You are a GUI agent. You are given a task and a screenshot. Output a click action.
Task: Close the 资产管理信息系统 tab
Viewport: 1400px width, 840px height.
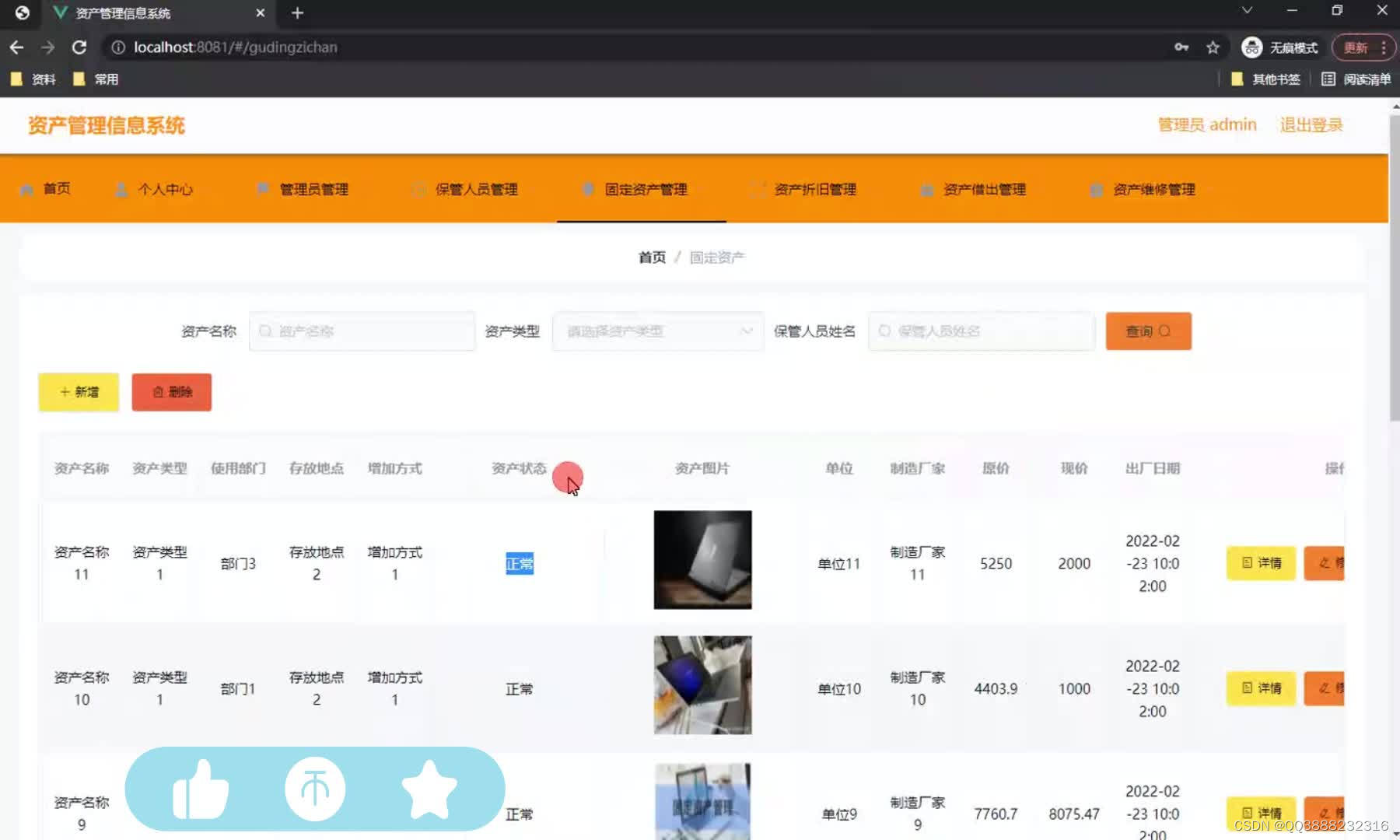(x=261, y=12)
